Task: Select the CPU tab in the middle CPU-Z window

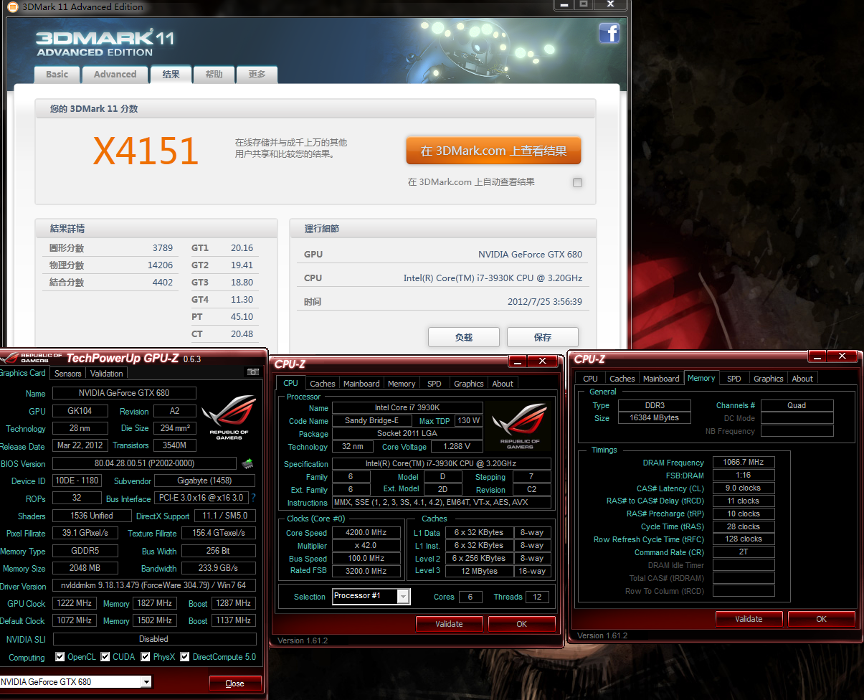Action: click(291, 383)
